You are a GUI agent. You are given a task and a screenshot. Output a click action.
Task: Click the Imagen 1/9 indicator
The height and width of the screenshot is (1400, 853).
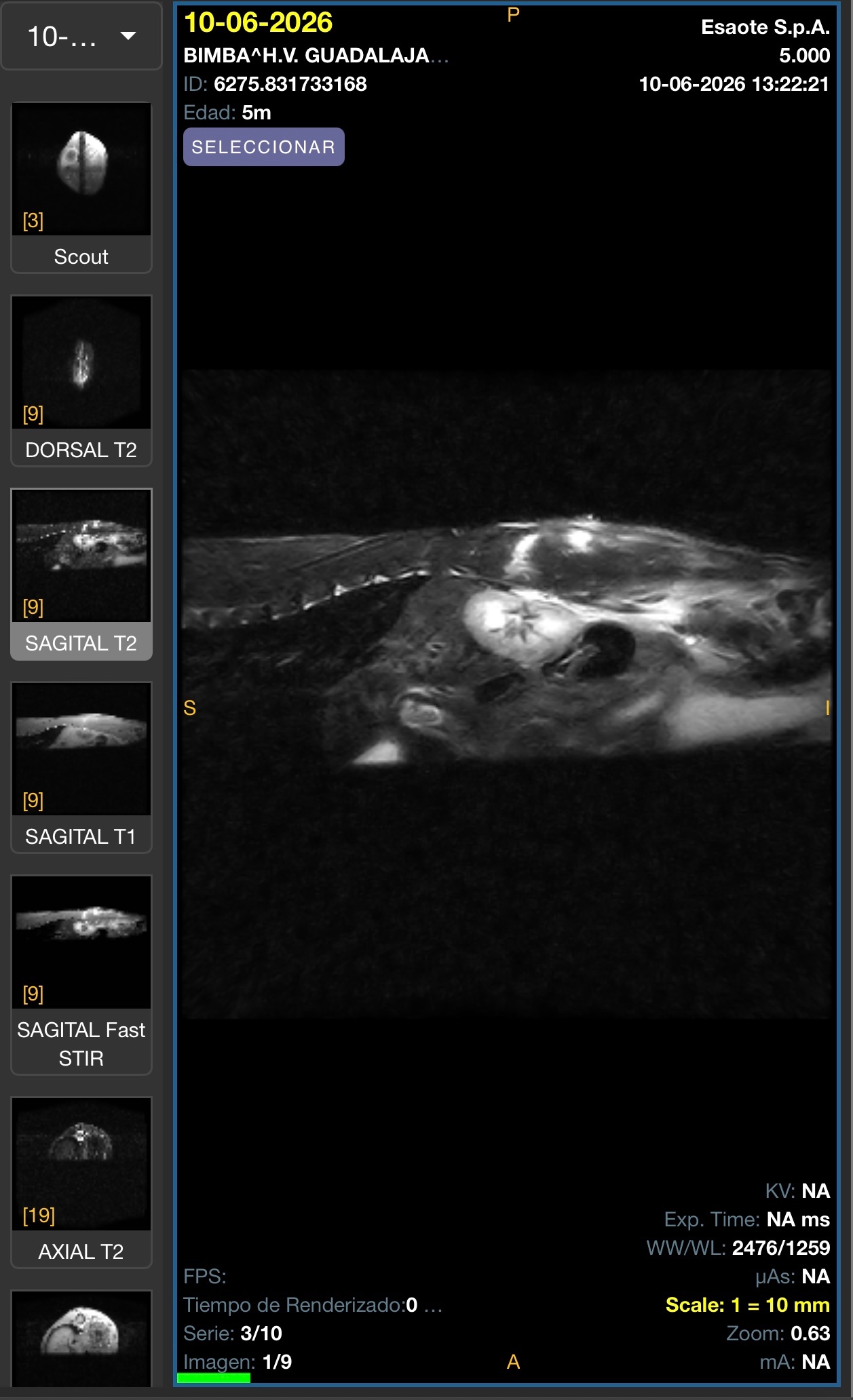coord(238,1362)
